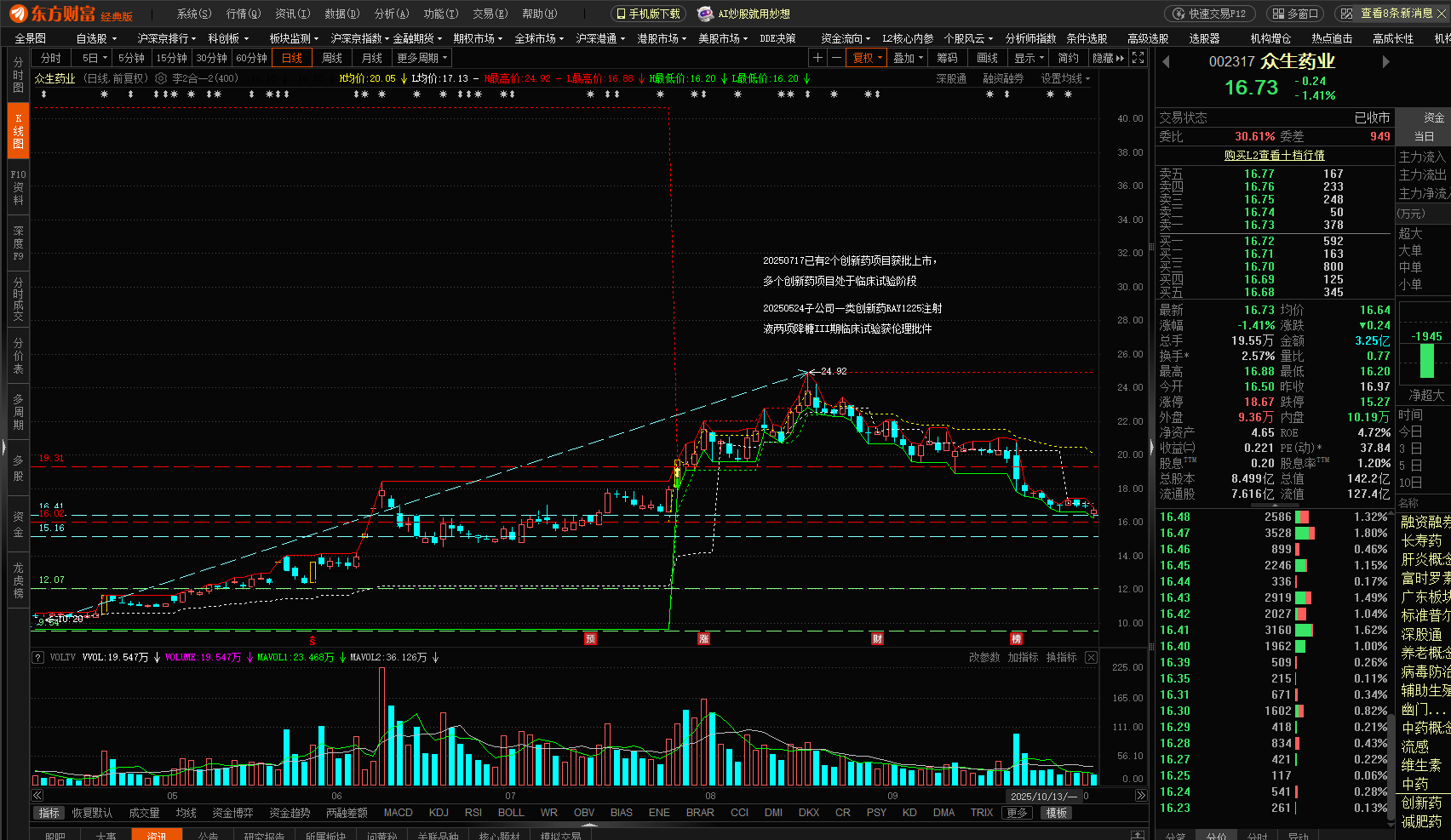Click 换指标 in volume panel
This screenshot has width=1451, height=840.
[x=1061, y=658]
